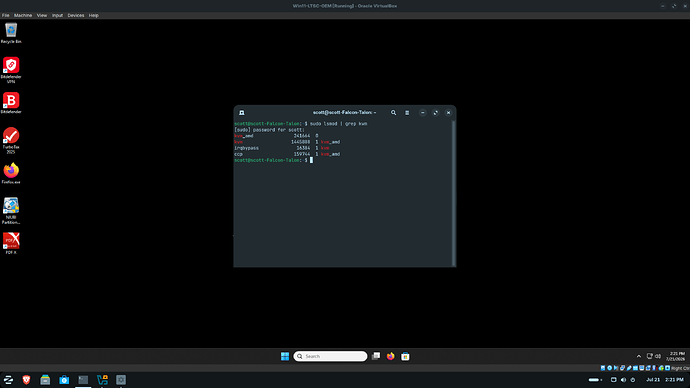
Task: Maximize the scott-Falcon-Talon terminal window
Action: (x=436, y=113)
